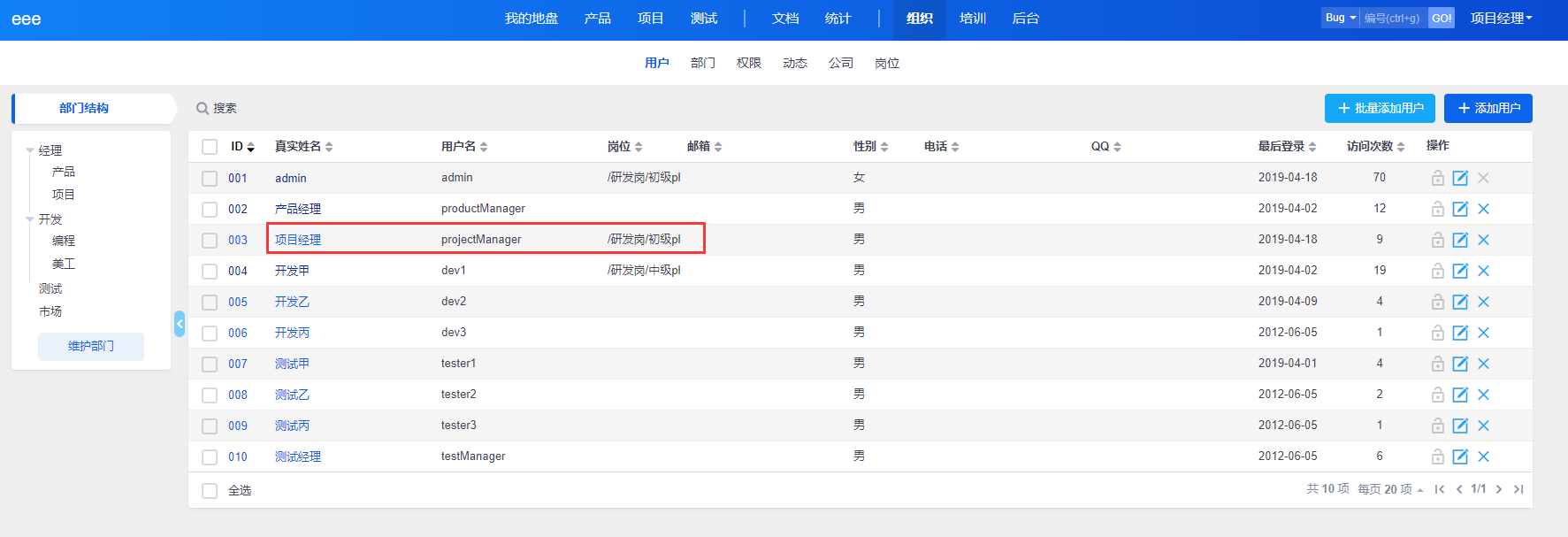
Task: Unlock icon for admin row
Action: [1438, 178]
